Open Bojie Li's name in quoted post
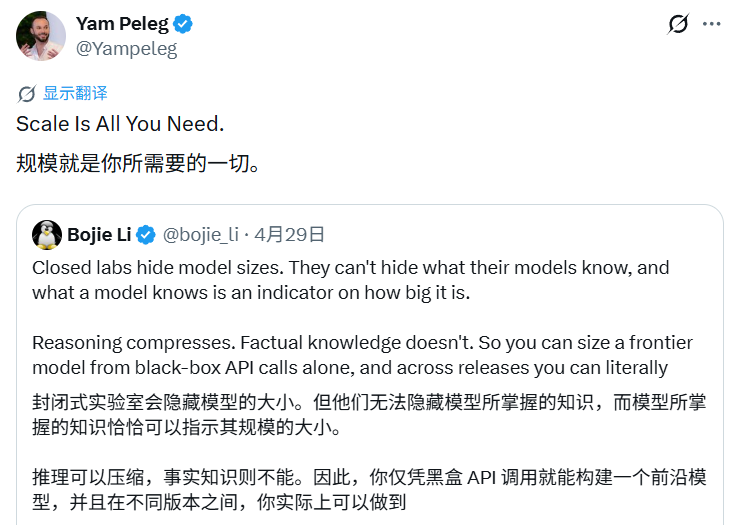 coord(99,235)
